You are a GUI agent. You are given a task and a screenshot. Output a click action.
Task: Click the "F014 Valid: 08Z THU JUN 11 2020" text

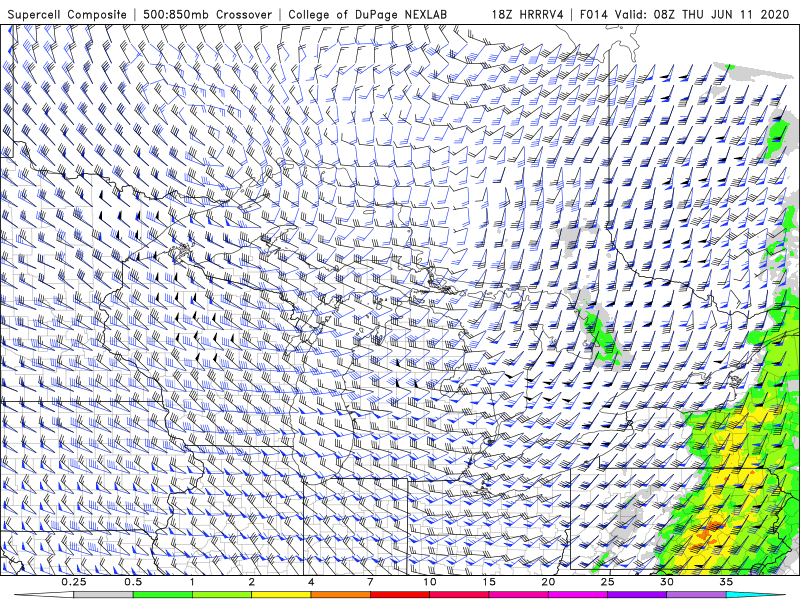pos(685,14)
